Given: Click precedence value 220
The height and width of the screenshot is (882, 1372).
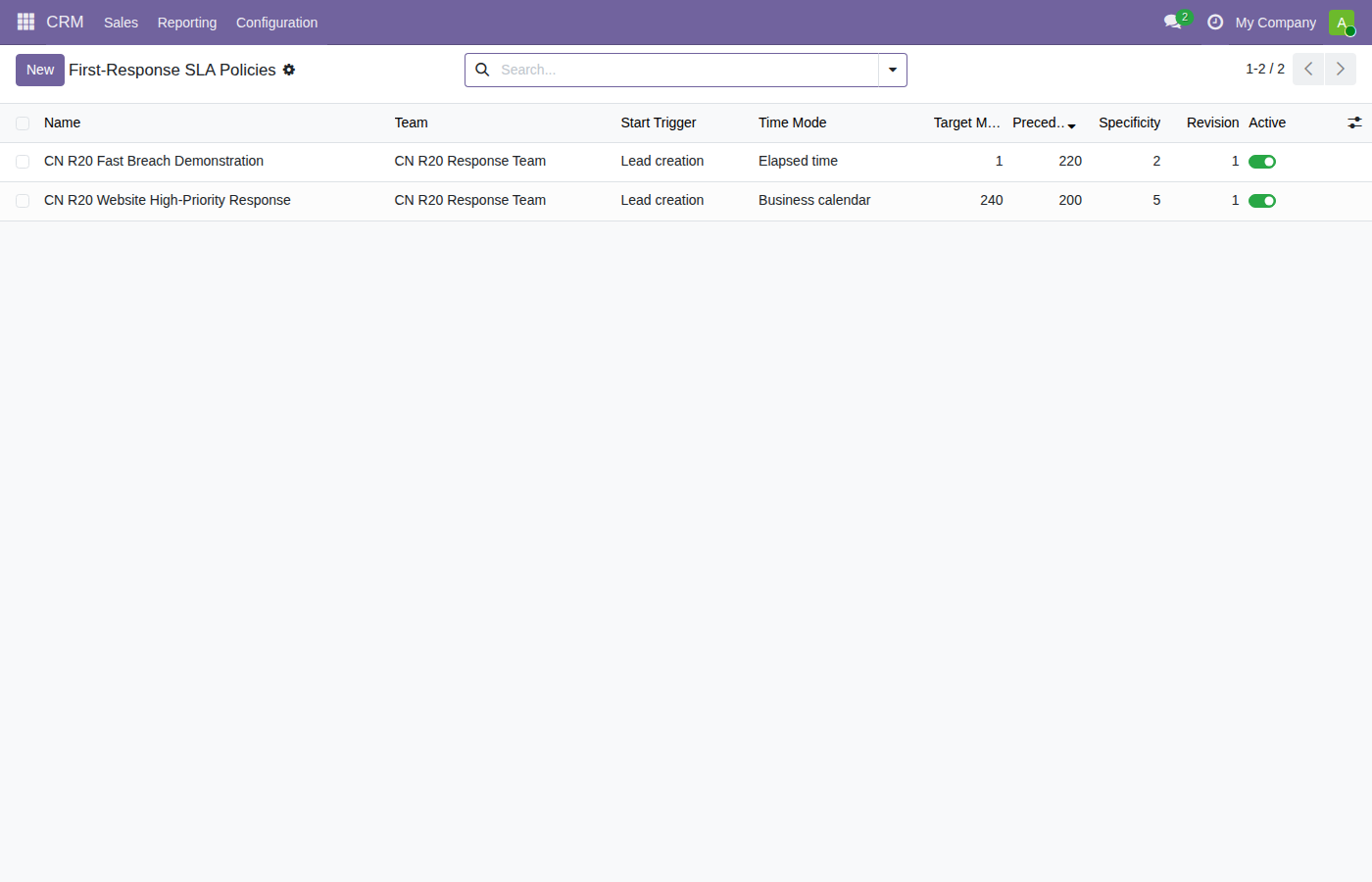Looking at the screenshot, I should [1070, 161].
